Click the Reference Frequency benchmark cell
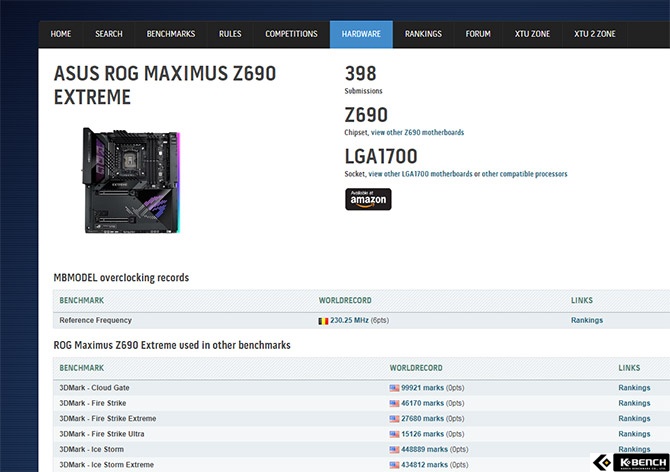This screenshot has height=472, width=670. click(95, 320)
